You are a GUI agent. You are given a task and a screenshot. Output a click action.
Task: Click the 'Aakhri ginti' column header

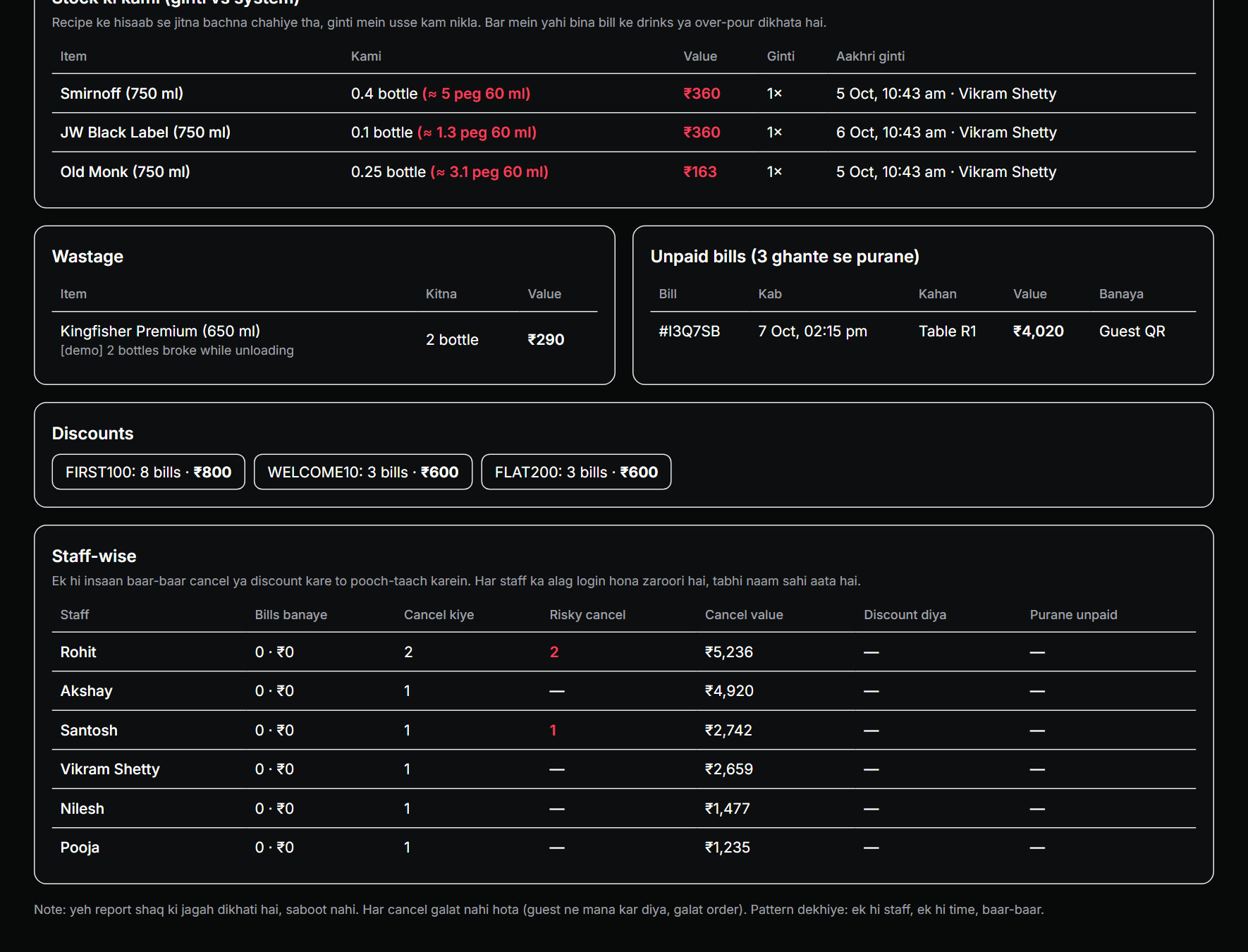pyautogui.click(x=870, y=56)
